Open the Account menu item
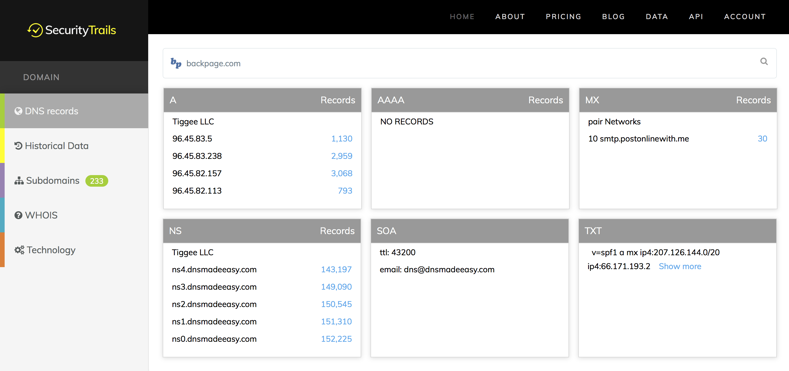The width and height of the screenshot is (789, 371). point(745,17)
